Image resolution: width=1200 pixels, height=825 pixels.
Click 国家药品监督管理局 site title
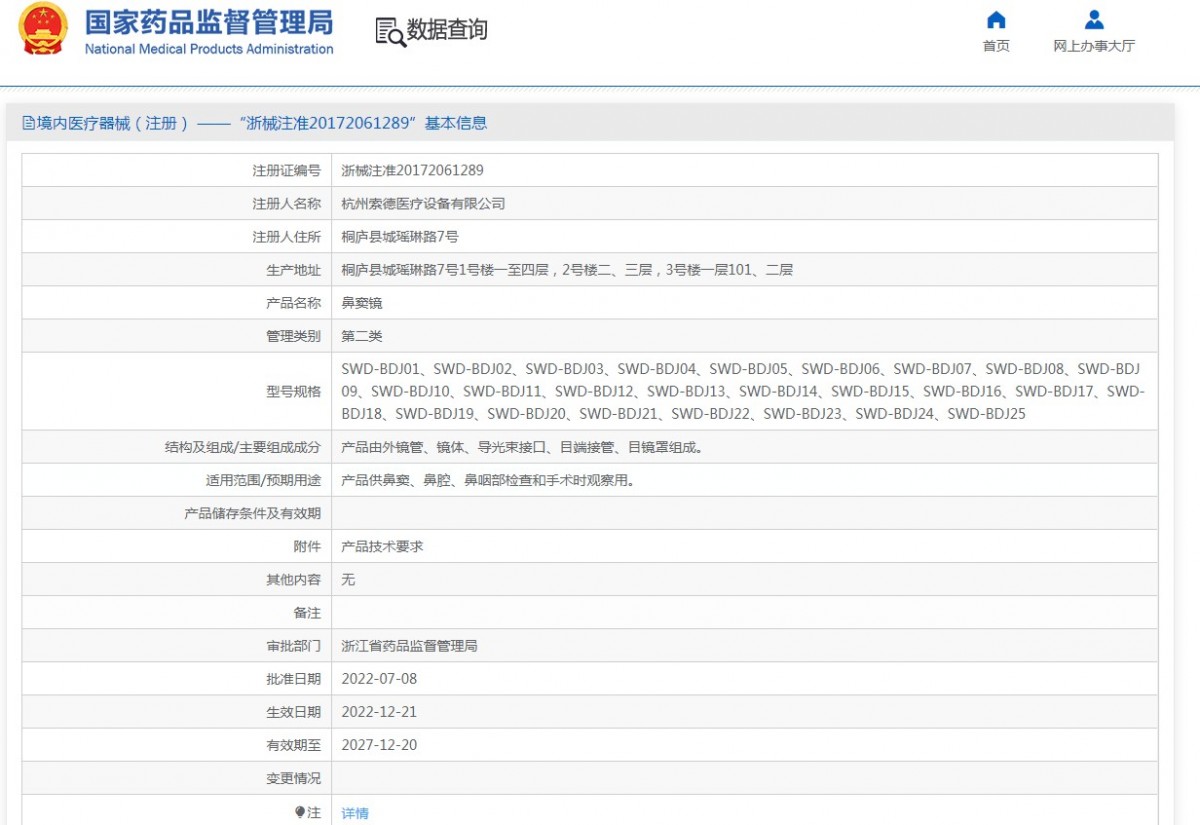[208, 22]
